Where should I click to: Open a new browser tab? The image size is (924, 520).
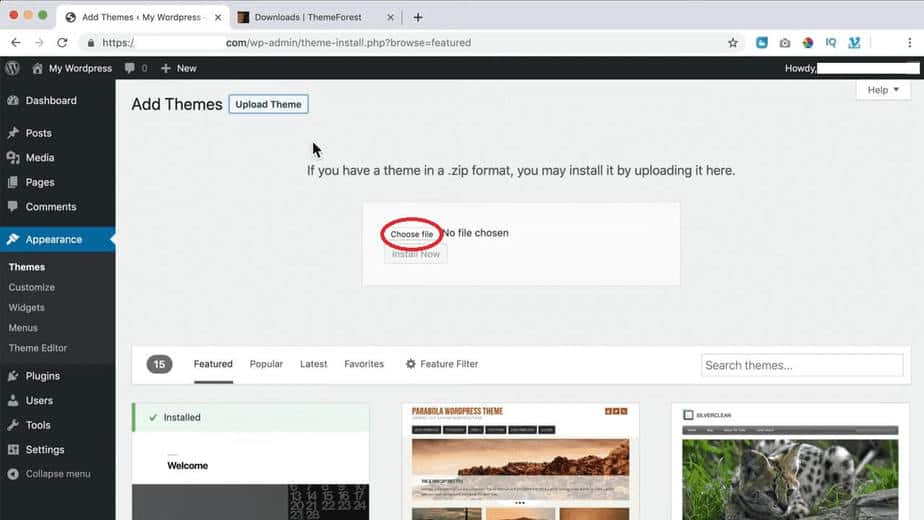418,17
